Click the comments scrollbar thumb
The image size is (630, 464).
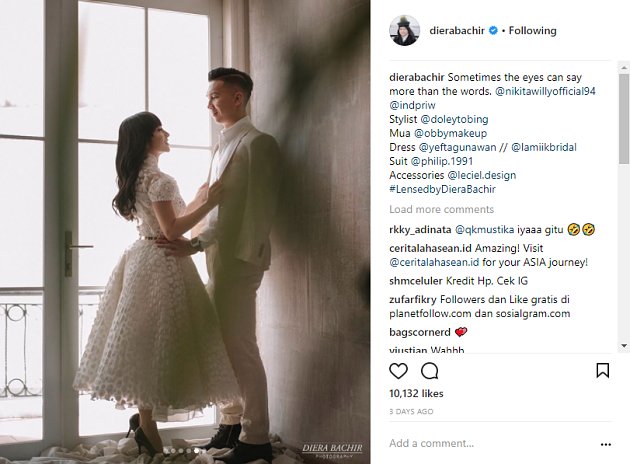[624, 119]
